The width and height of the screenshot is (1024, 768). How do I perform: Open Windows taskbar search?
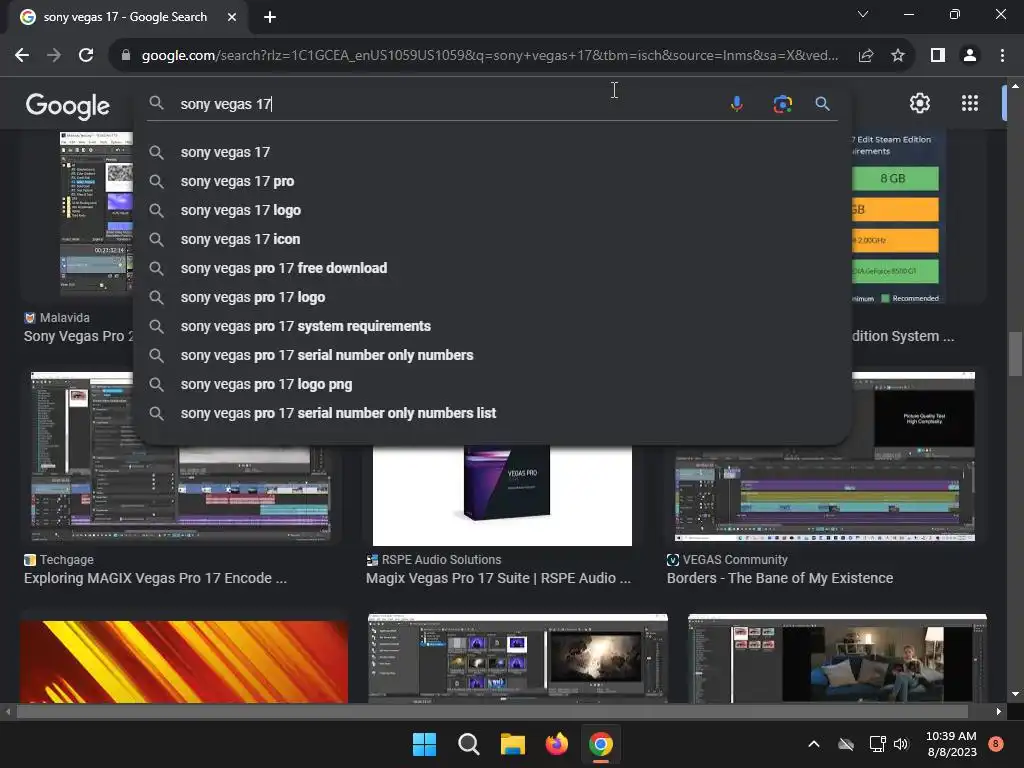click(468, 744)
